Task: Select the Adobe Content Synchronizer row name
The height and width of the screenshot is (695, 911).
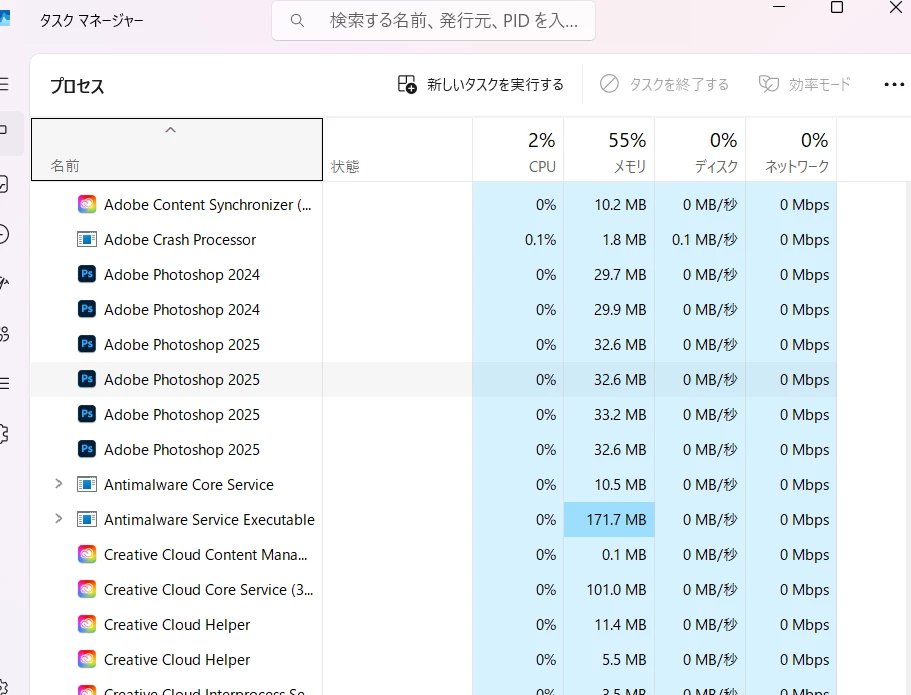Action: [207, 205]
